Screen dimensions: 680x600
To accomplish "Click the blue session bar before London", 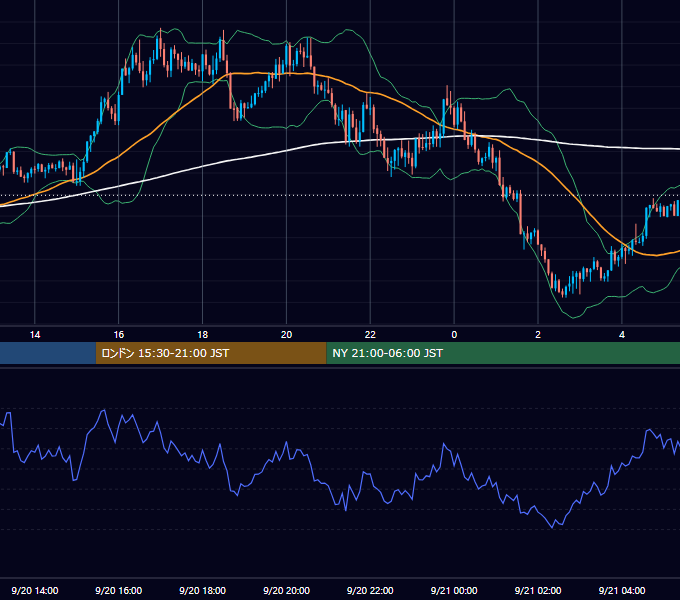I will point(48,353).
